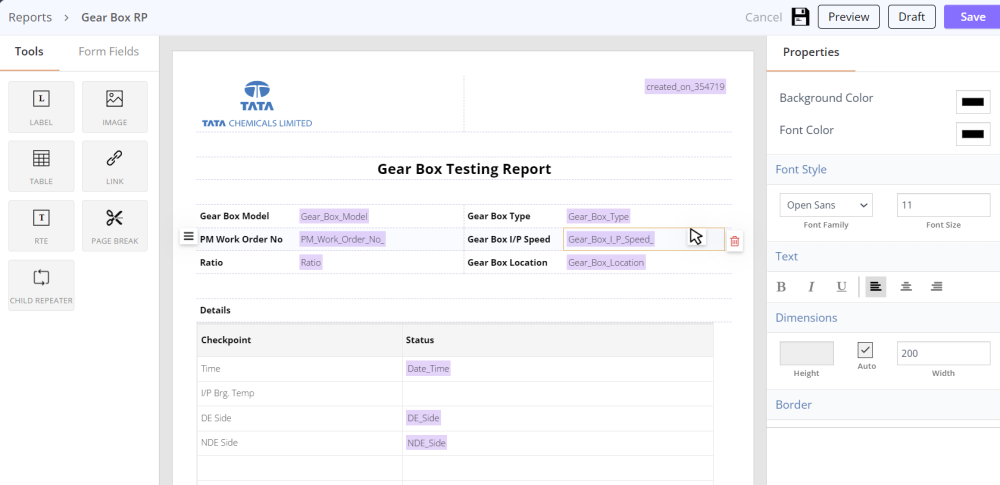1000x485 pixels.
Task: Click the Gear Box Model label
Action: coord(234,216)
